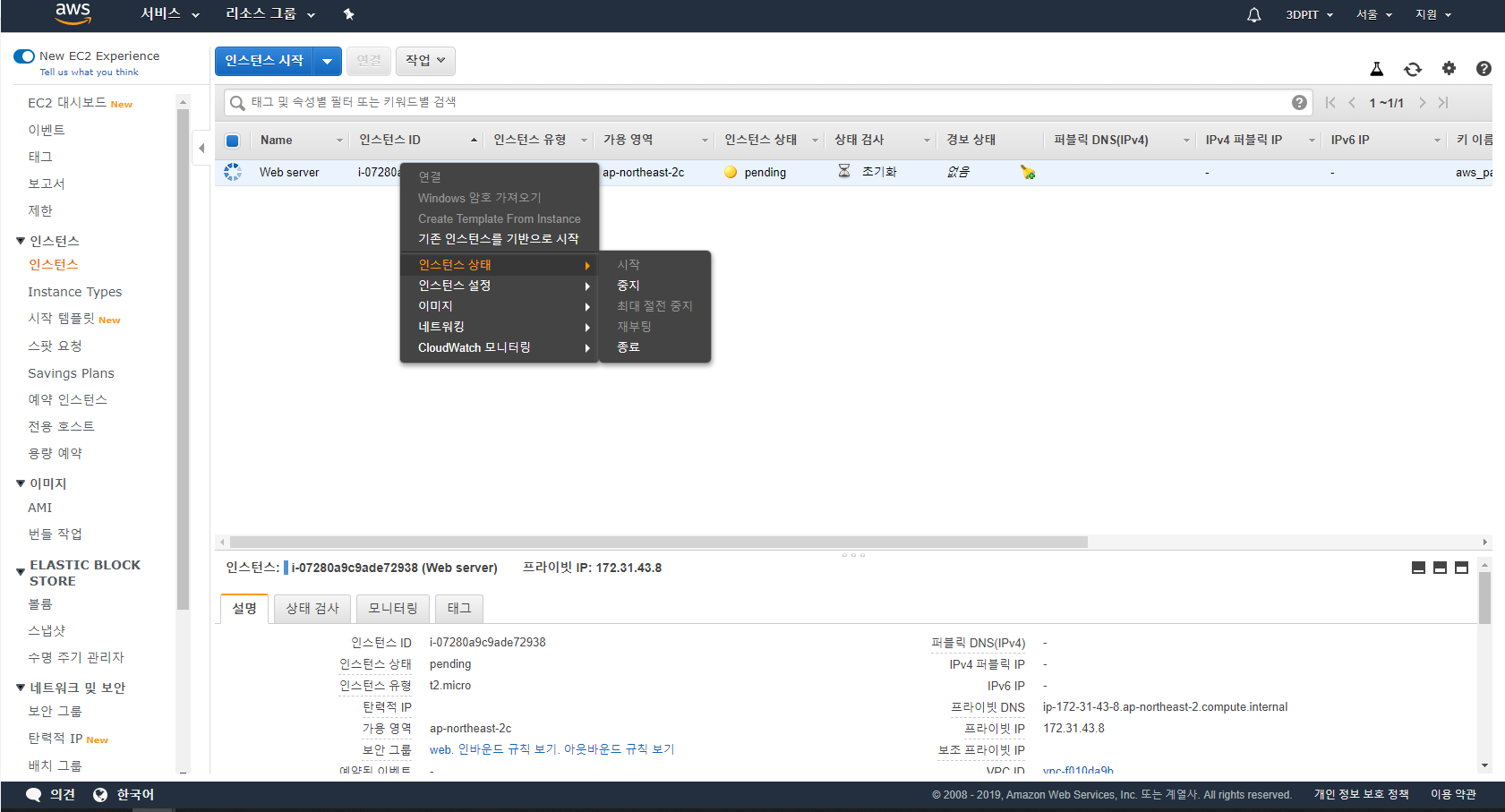Toggle New EC2 Experience switch

coord(24,56)
